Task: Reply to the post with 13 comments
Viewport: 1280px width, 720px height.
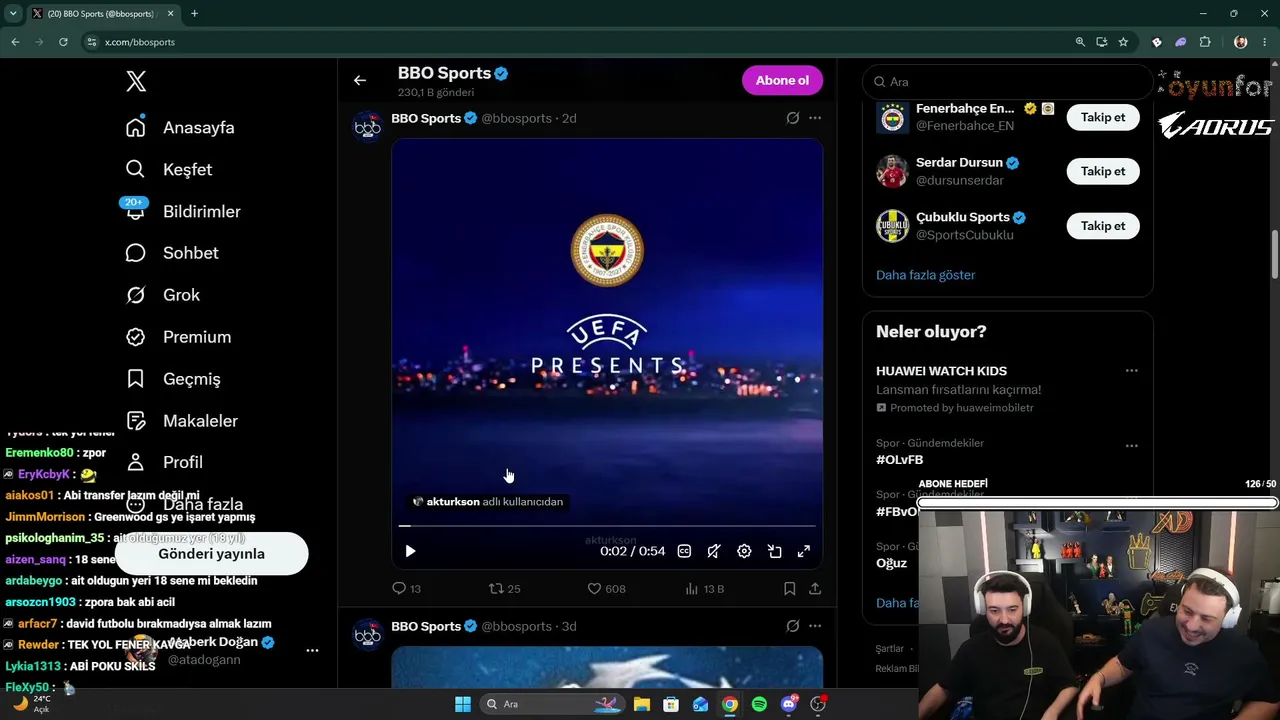Action: tap(406, 589)
